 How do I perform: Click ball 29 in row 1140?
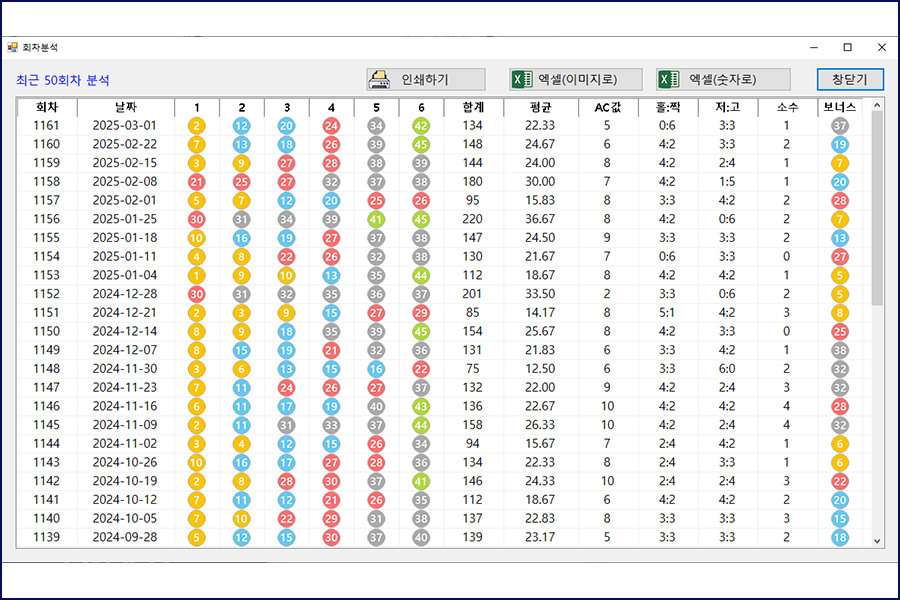tap(331, 519)
